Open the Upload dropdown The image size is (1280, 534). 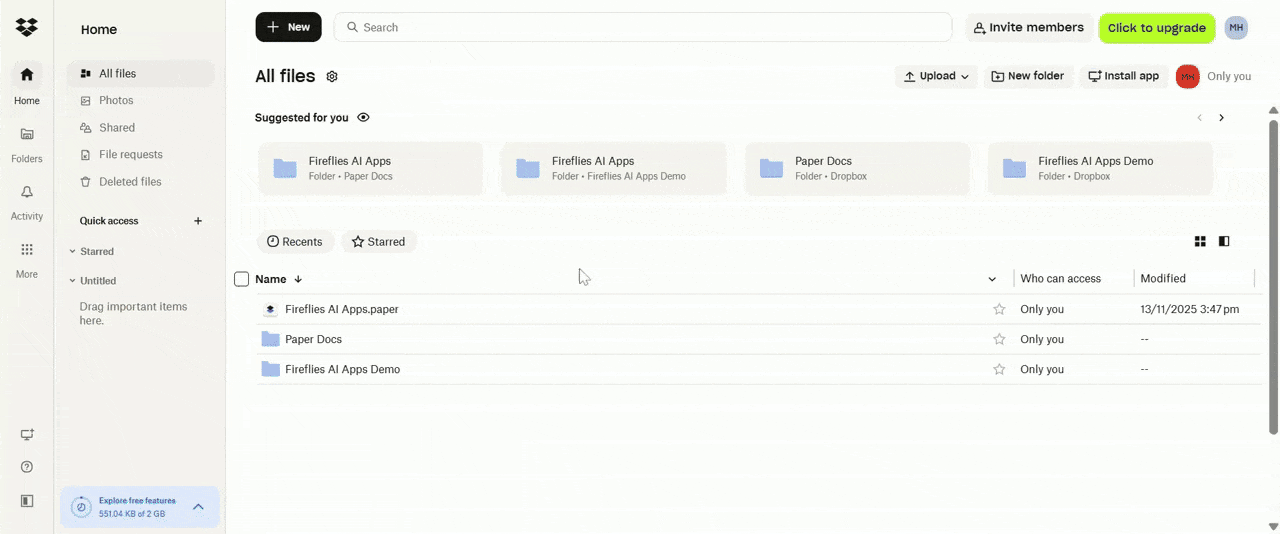(936, 76)
